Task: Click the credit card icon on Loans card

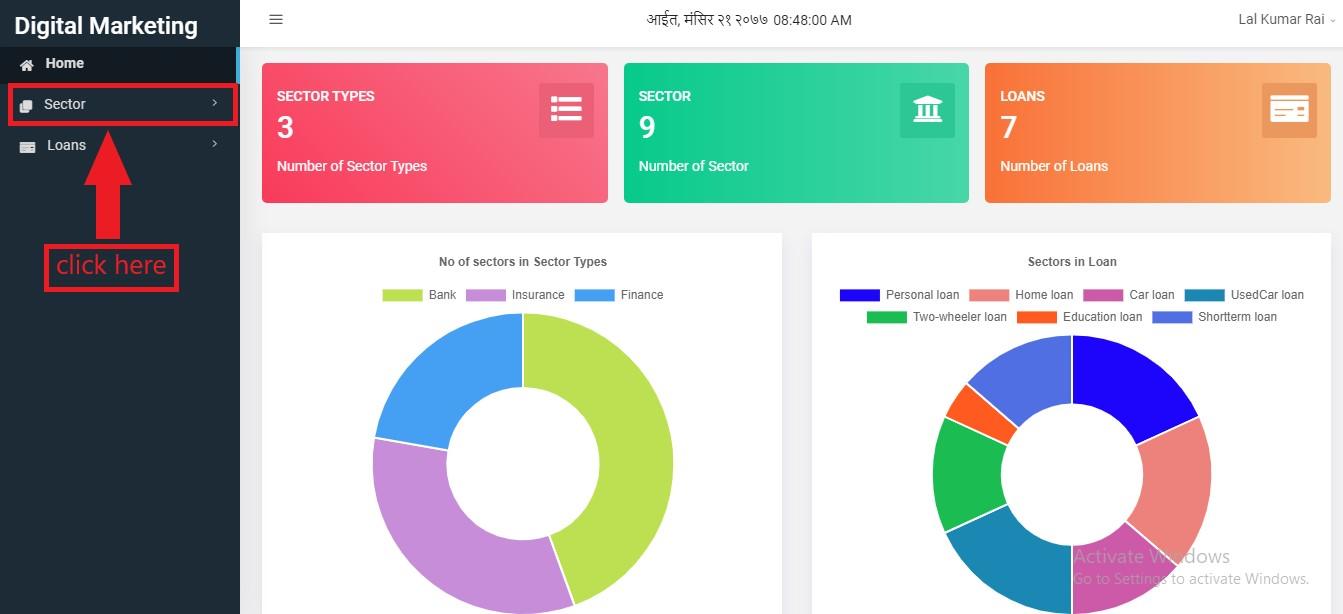Action: [x=1289, y=110]
